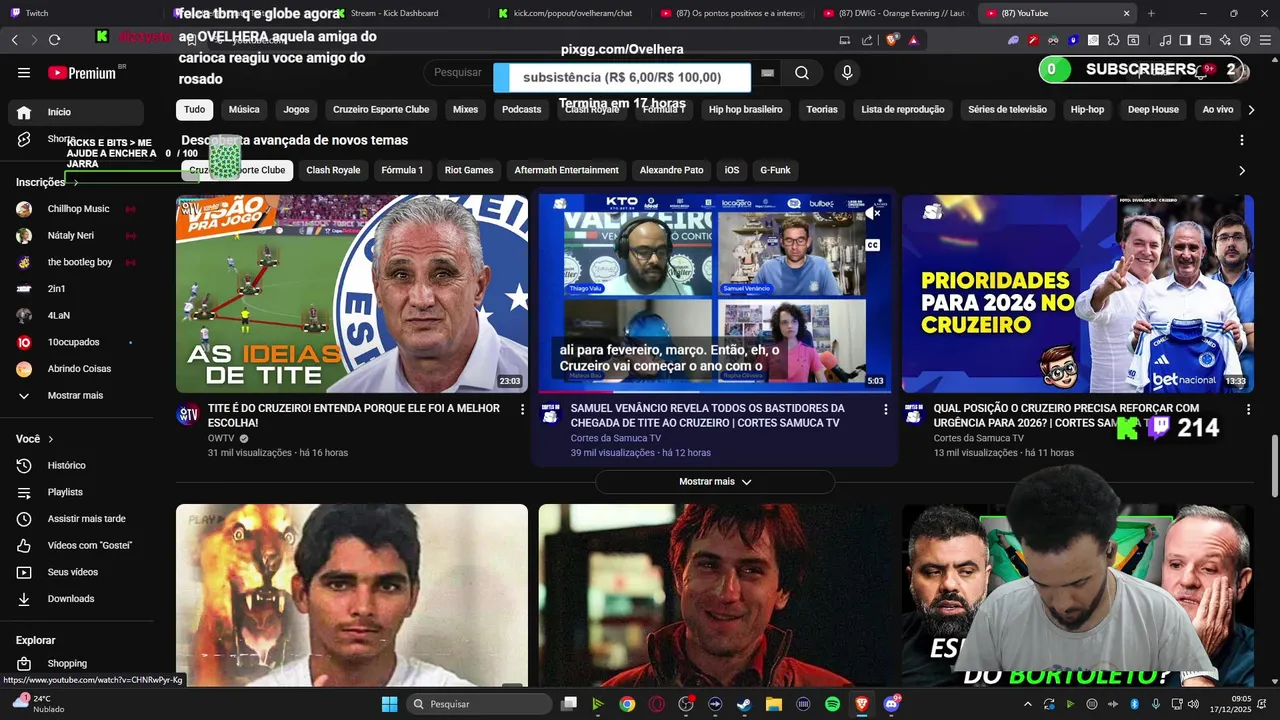Open the YouTube guide hamburger menu
This screenshot has width=1280, height=720.
coord(24,73)
